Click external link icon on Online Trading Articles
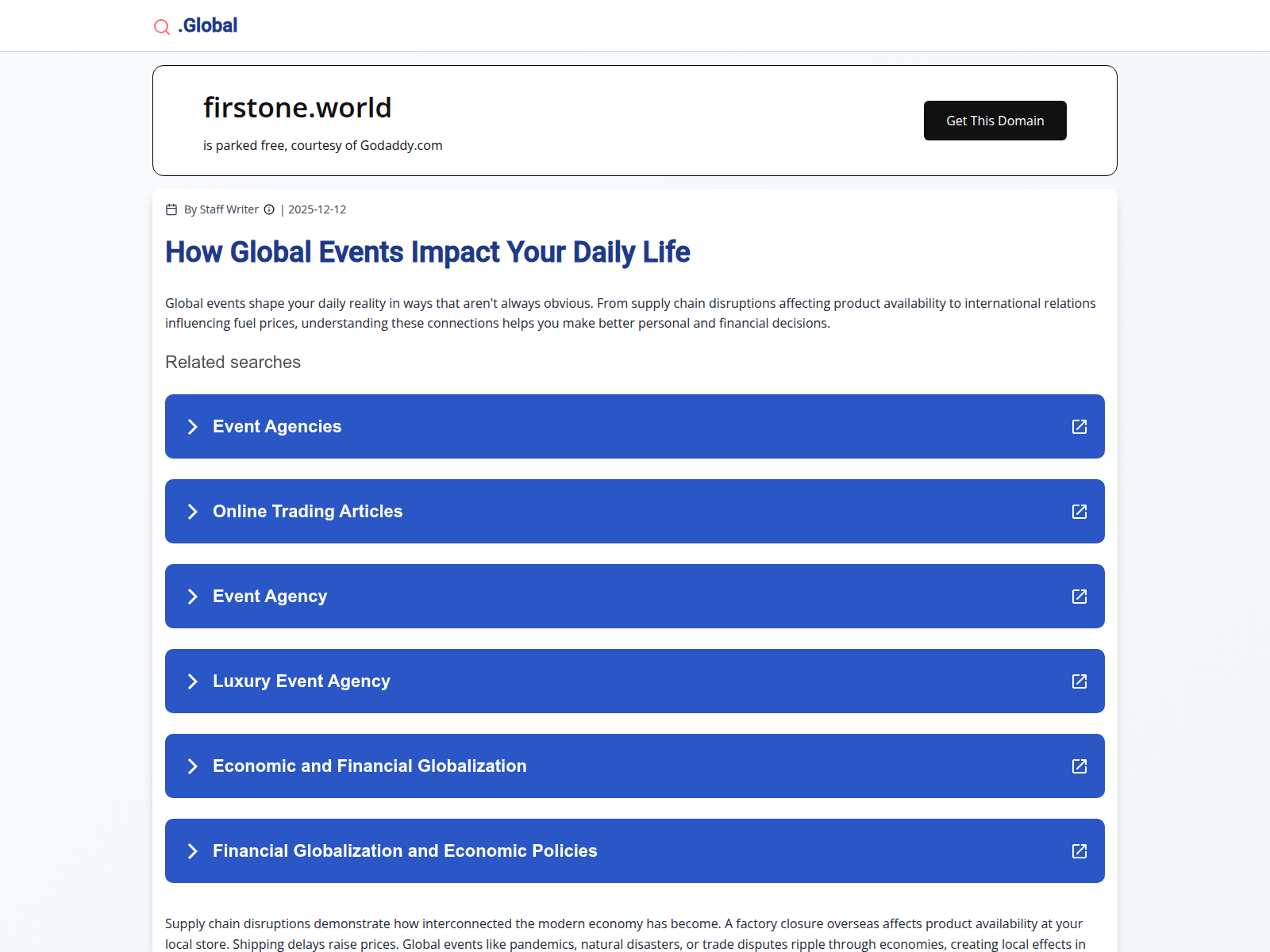 click(x=1079, y=512)
